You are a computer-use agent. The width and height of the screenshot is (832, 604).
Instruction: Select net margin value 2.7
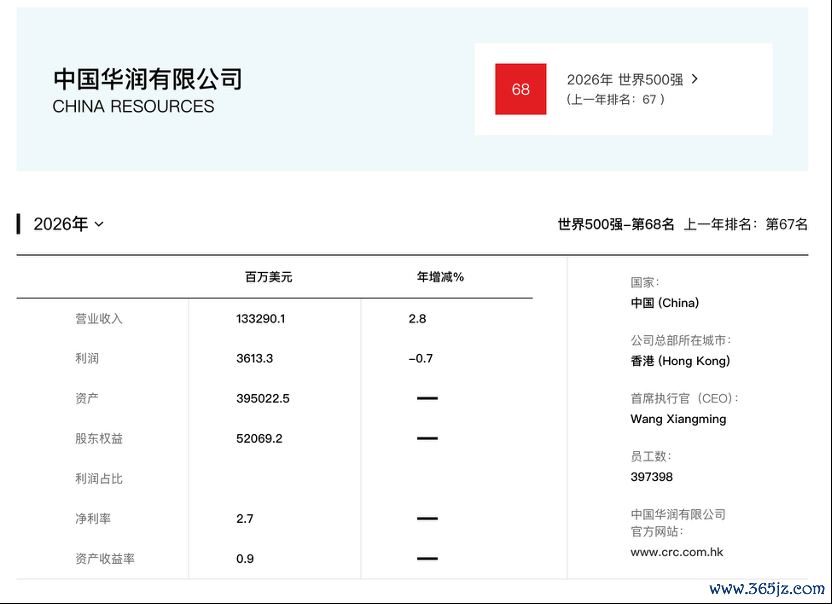point(245,519)
